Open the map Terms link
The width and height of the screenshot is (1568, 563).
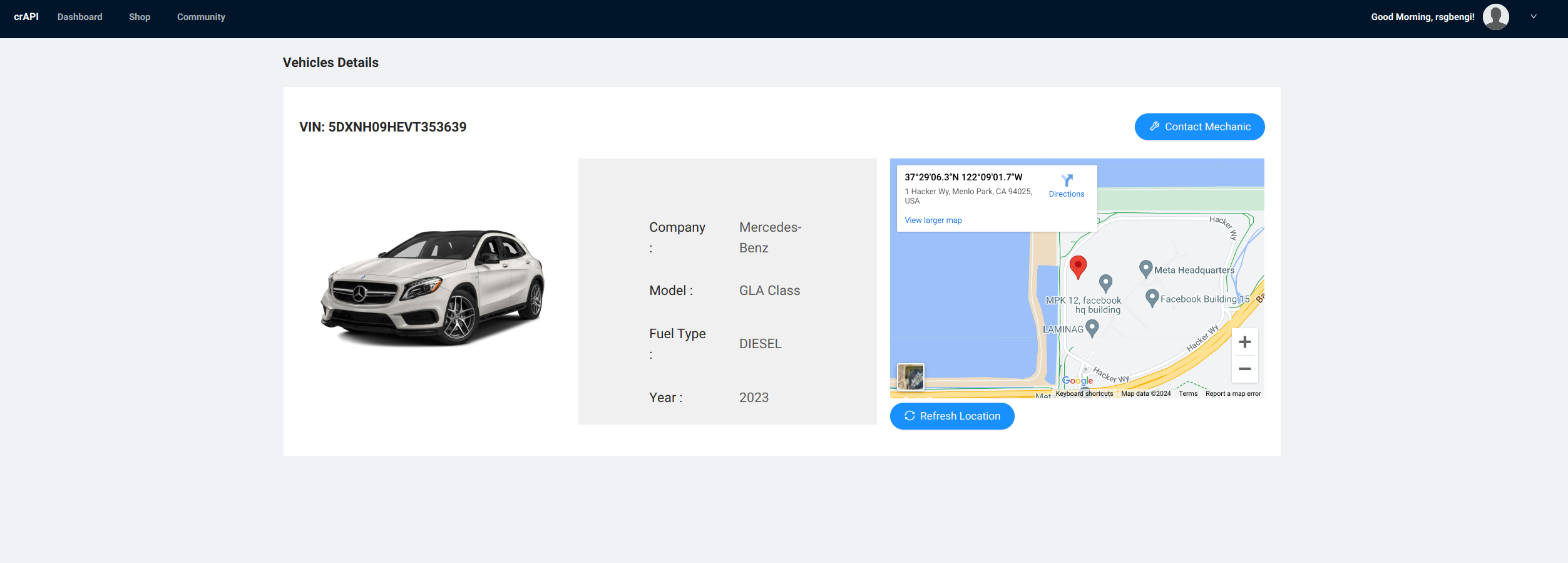[x=1187, y=394]
